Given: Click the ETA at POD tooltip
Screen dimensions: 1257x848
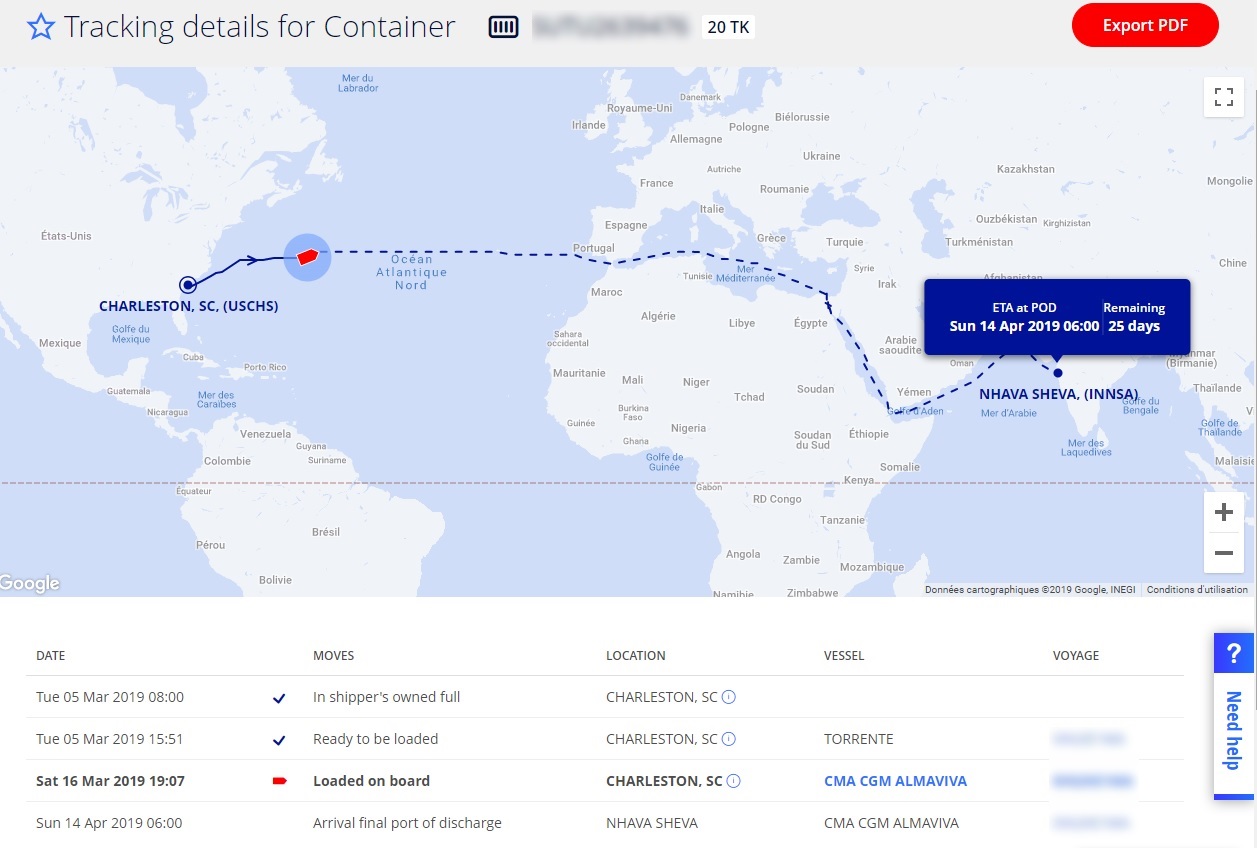Looking at the screenshot, I should click(1056, 317).
